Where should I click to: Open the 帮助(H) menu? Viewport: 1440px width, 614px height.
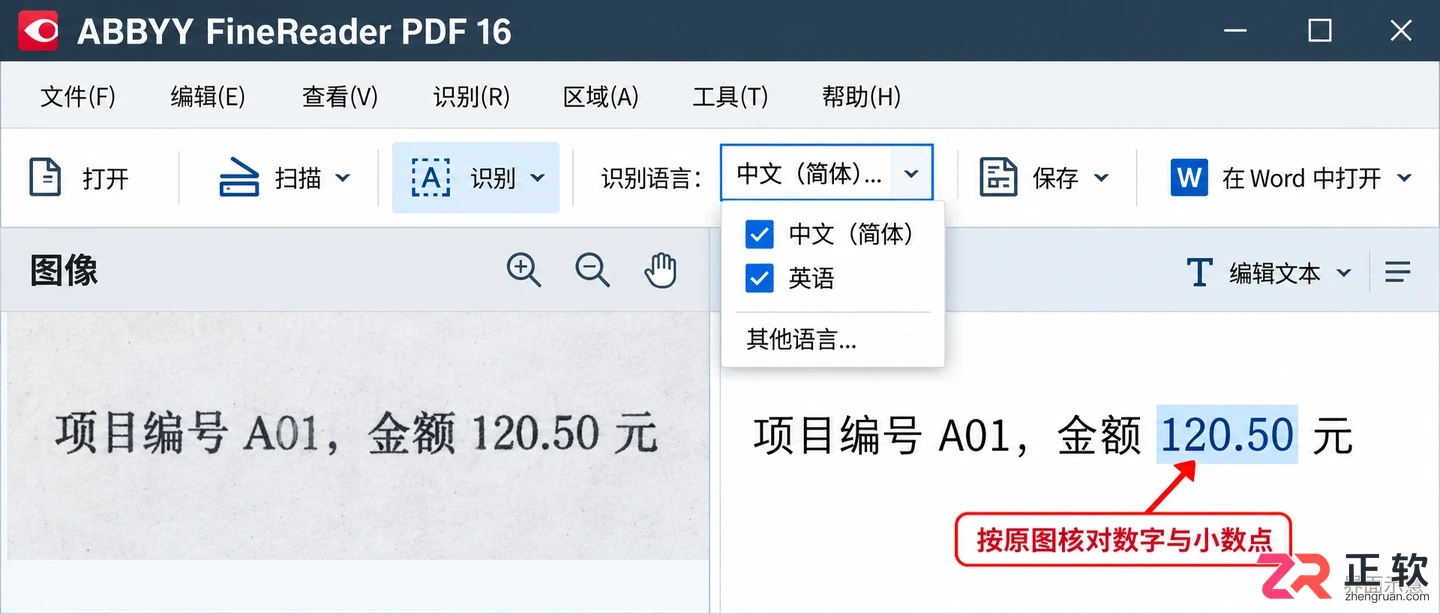[x=861, y=97]
